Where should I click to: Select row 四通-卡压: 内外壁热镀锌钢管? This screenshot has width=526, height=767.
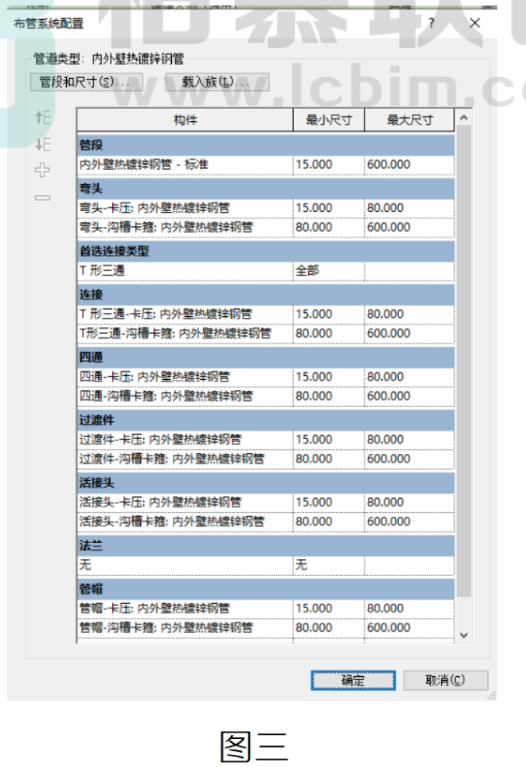266,377
